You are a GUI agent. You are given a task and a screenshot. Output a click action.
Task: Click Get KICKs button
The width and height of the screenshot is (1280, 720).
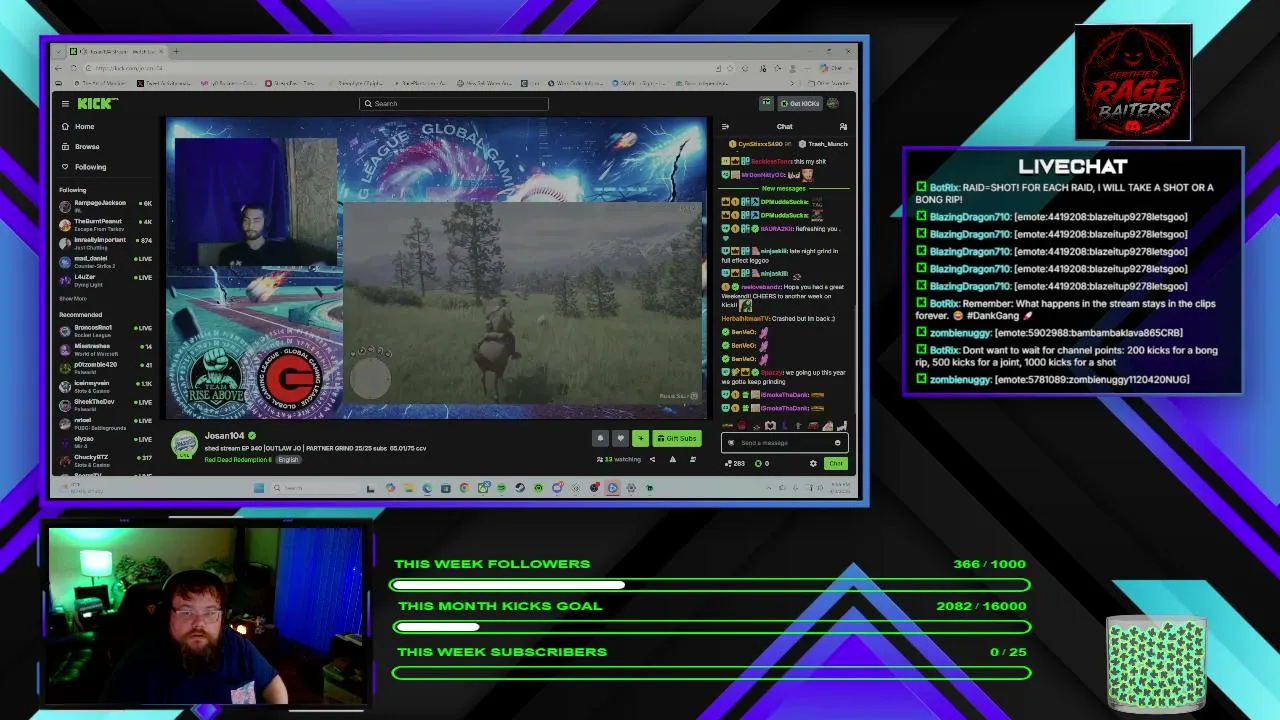click(x=800, y=103)
